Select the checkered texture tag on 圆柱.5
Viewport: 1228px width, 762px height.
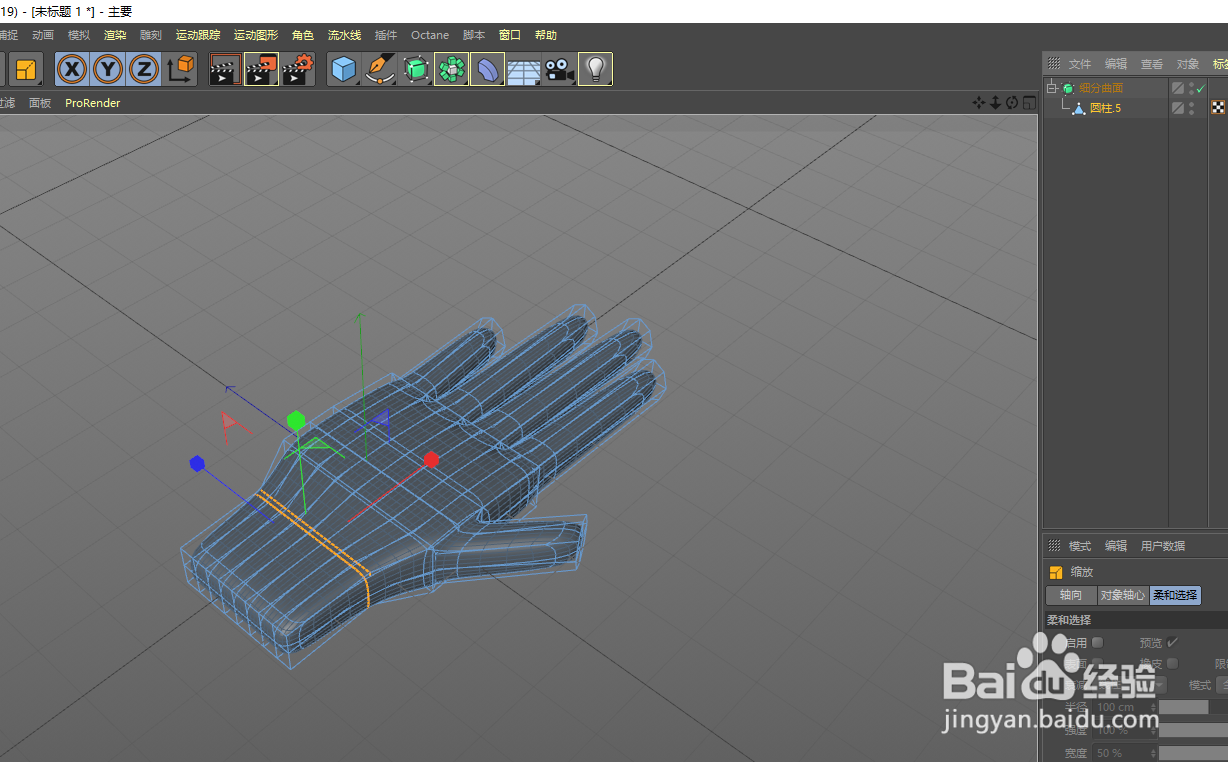click(x=1218, y=108)
